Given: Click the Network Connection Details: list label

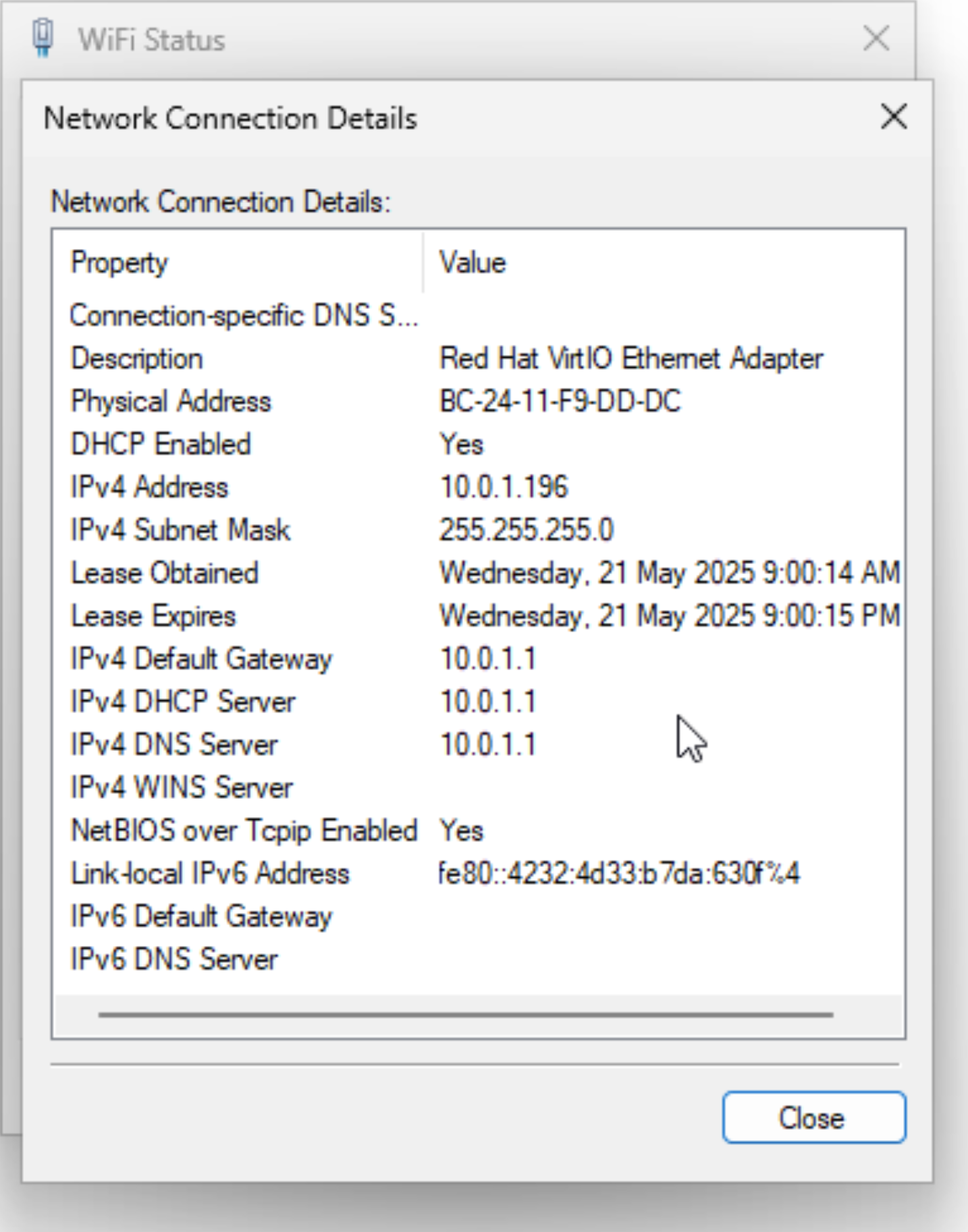Looking at the screenshot, I should (221, 202).
